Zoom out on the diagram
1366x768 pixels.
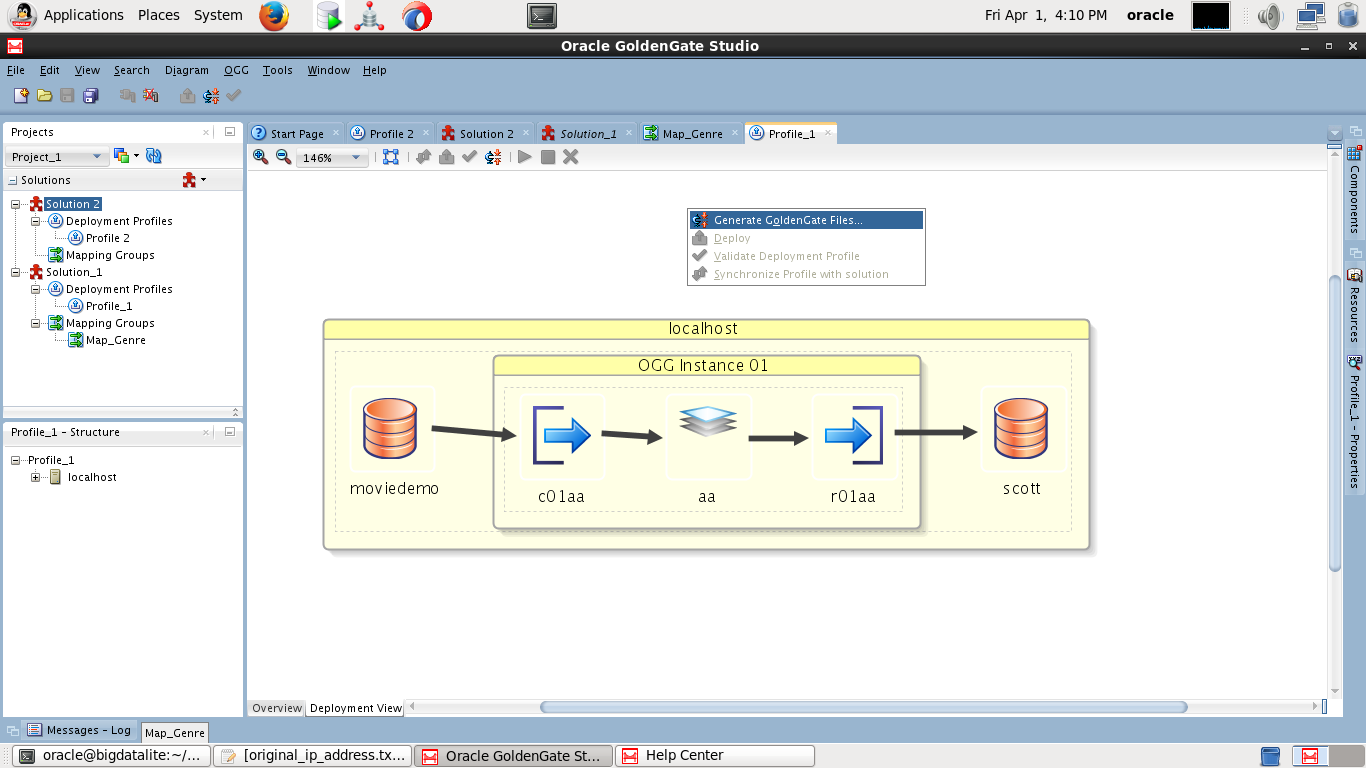click(283, 157)
